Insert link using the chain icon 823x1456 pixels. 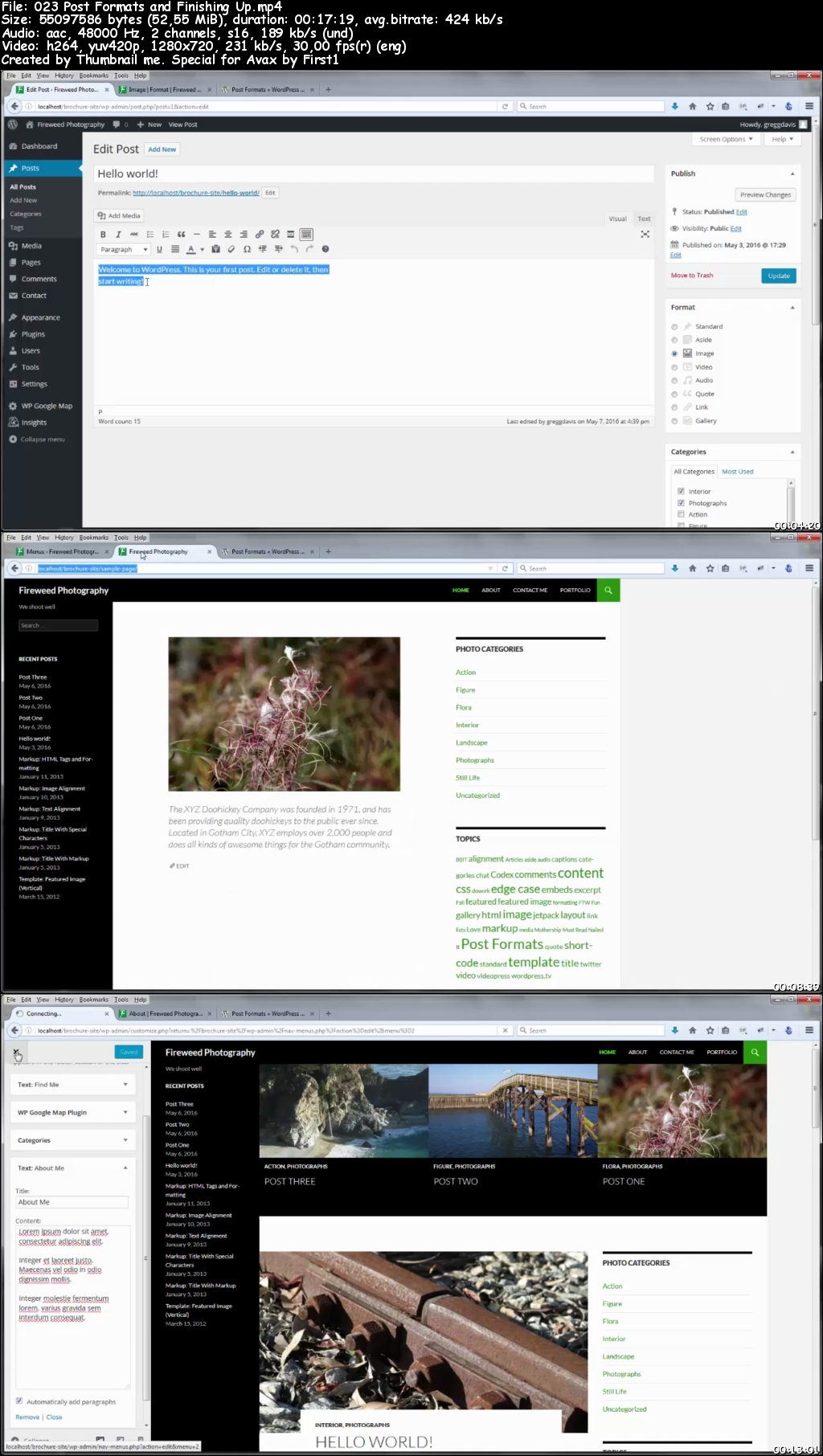260,235
